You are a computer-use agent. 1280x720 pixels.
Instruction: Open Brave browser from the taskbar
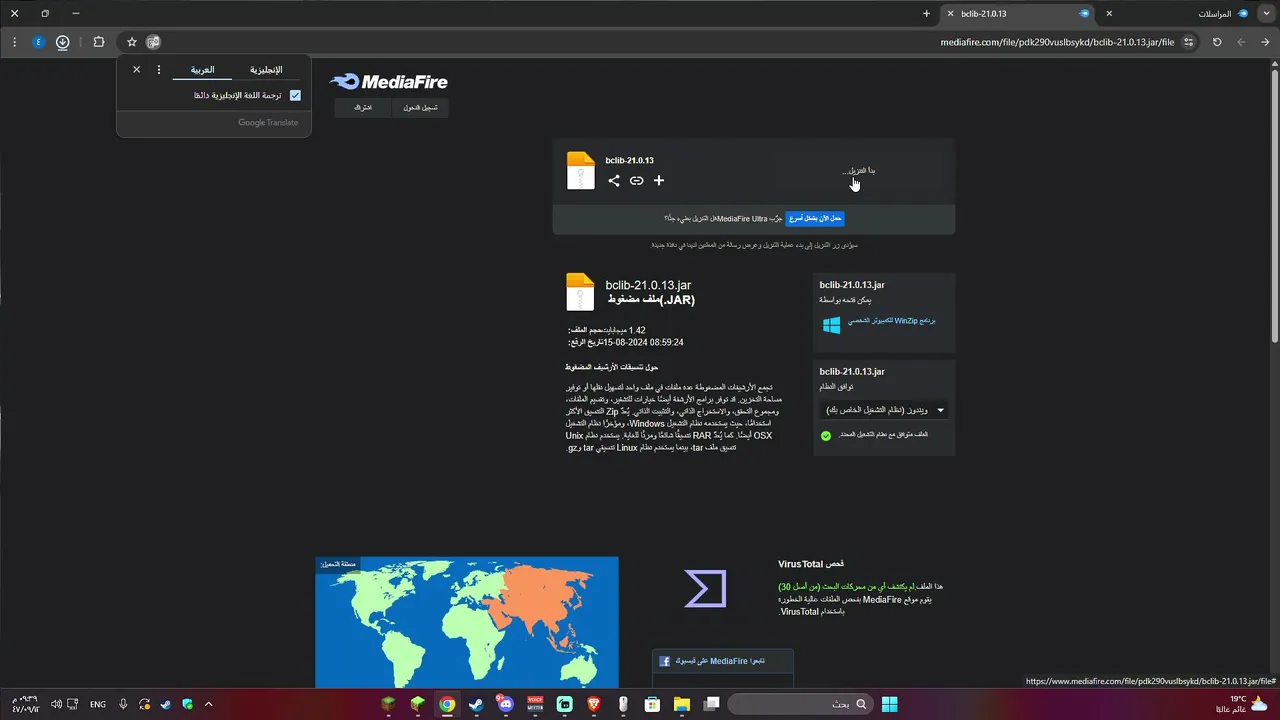(x=594, y=705)
